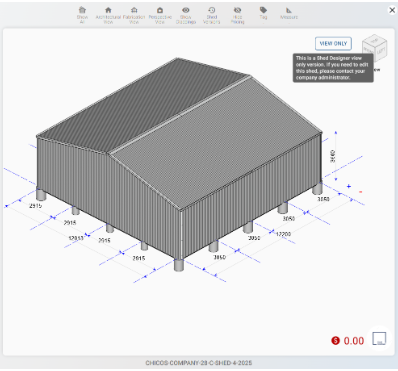This screenshot has width=398, height=371.
Task: Select the front corner pier of the shed
Action: pyautogui.click(x=179, y=265)
